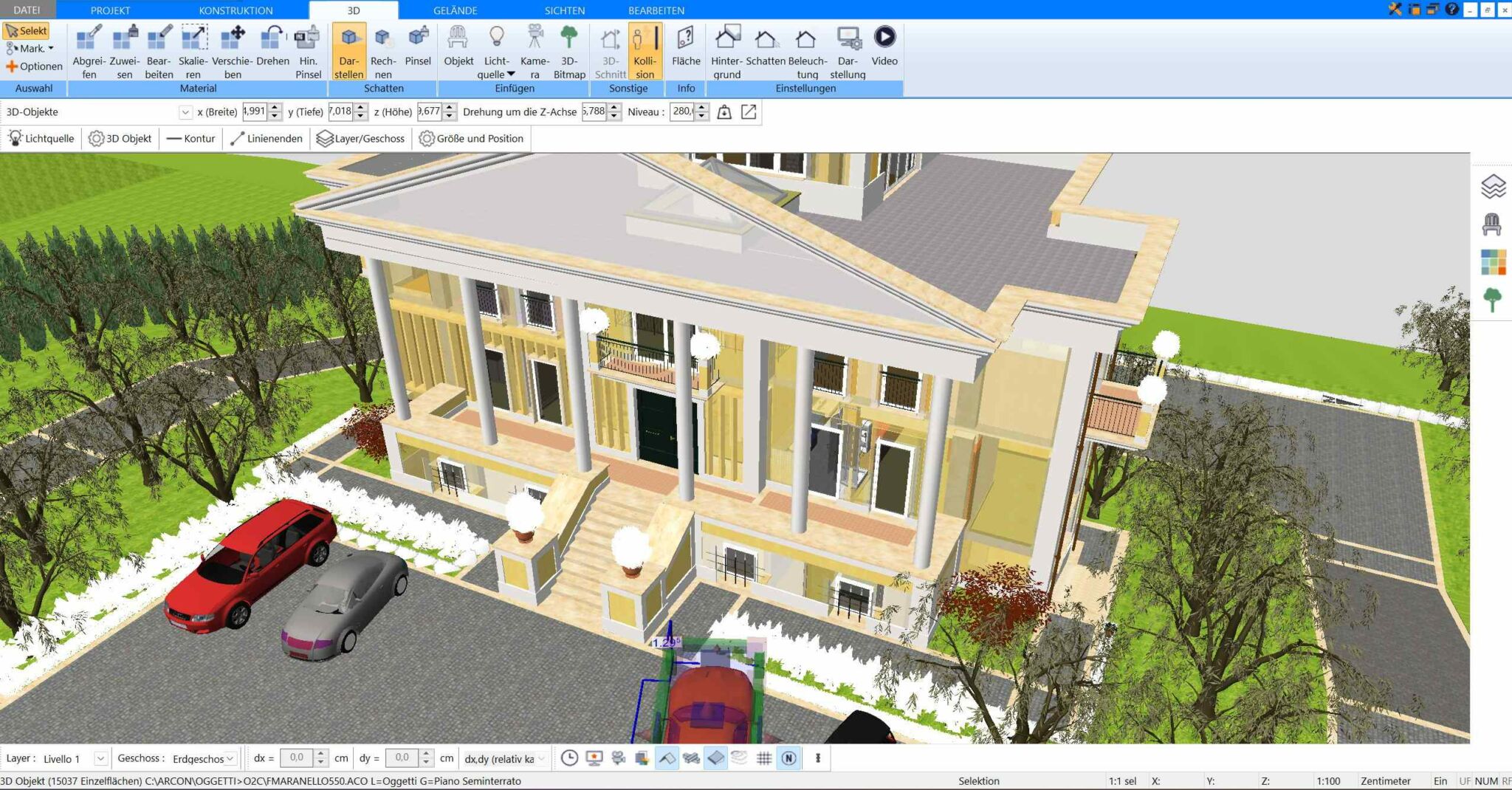Open the Fläche info tool
1512x790 pixels.
(x=684, y=50)
